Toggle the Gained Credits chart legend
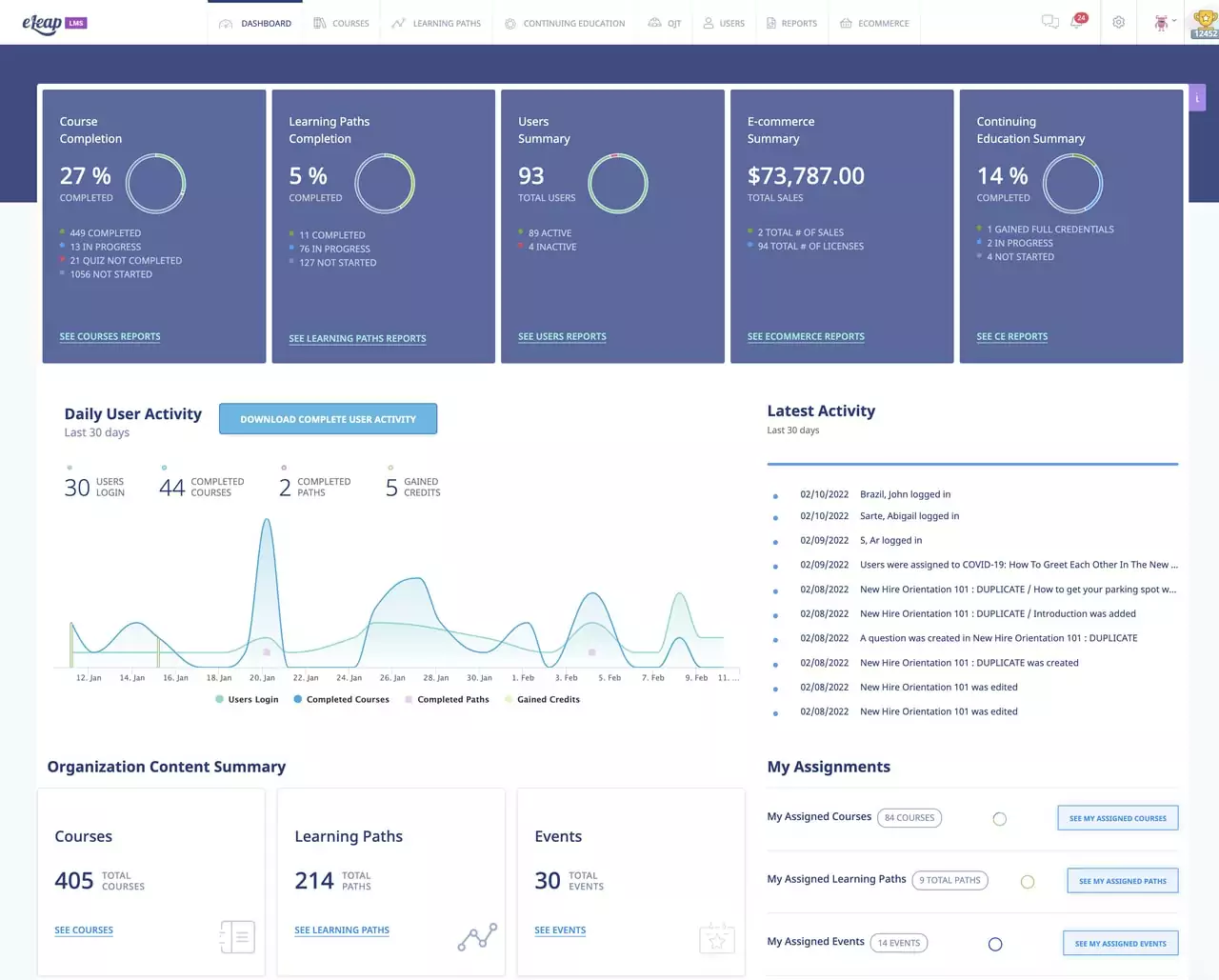Viewport: 1219px width, 980px height. (x=542, y=699)
